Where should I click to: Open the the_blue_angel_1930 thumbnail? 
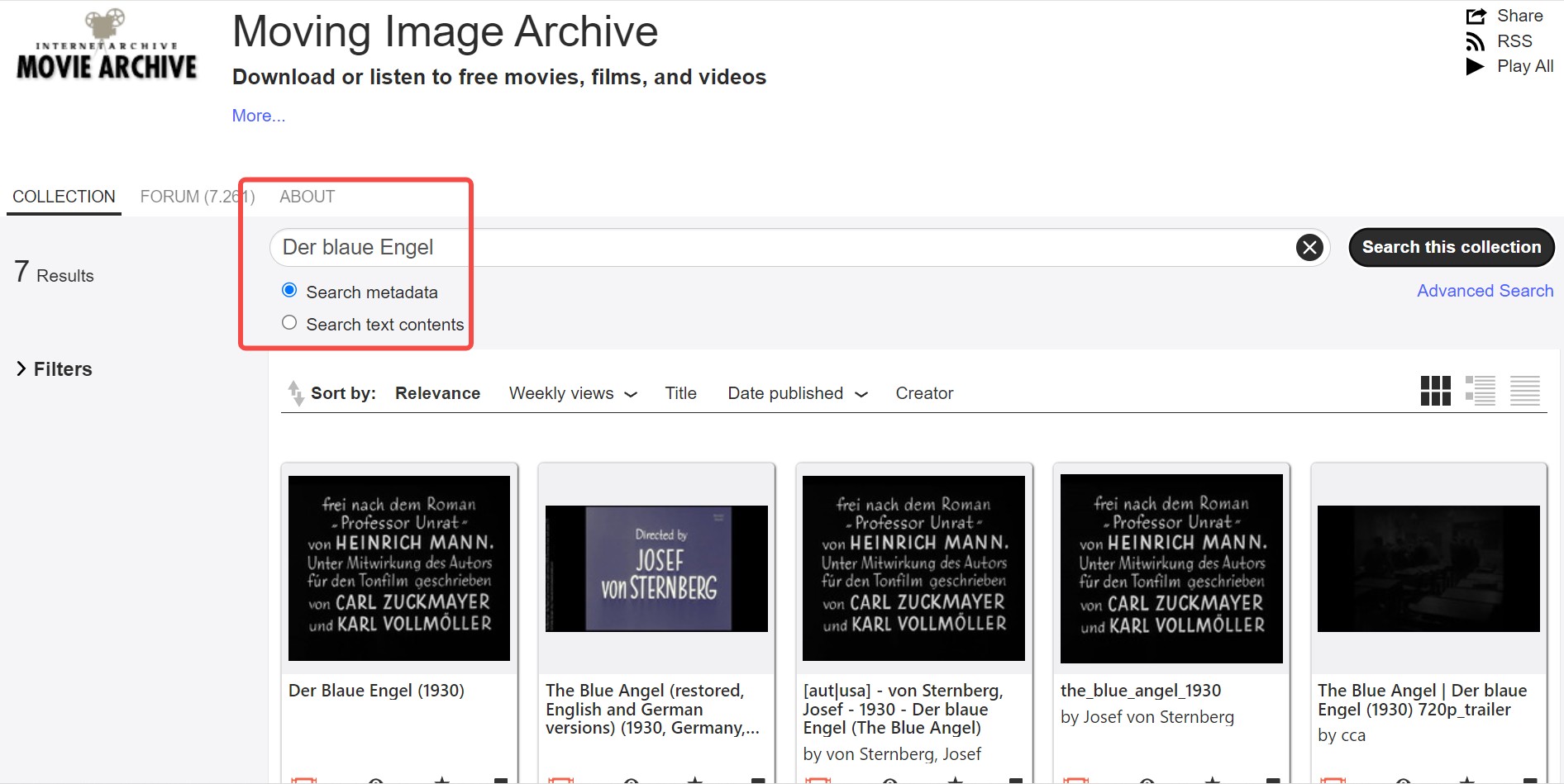tap(1171, 568)
